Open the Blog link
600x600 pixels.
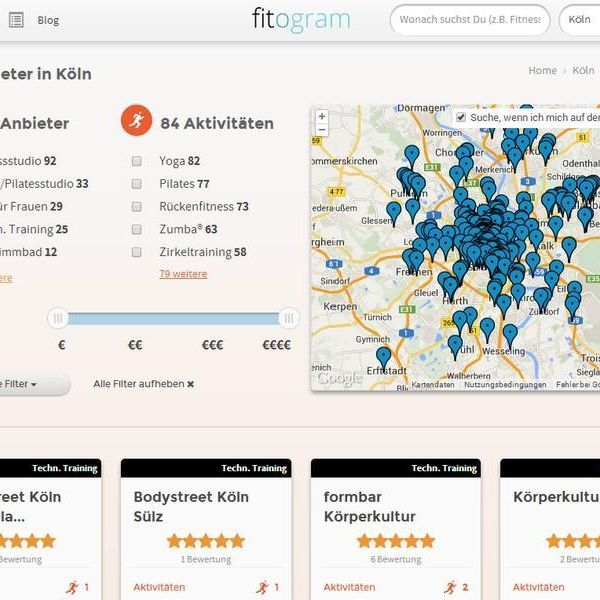point(48,20)
